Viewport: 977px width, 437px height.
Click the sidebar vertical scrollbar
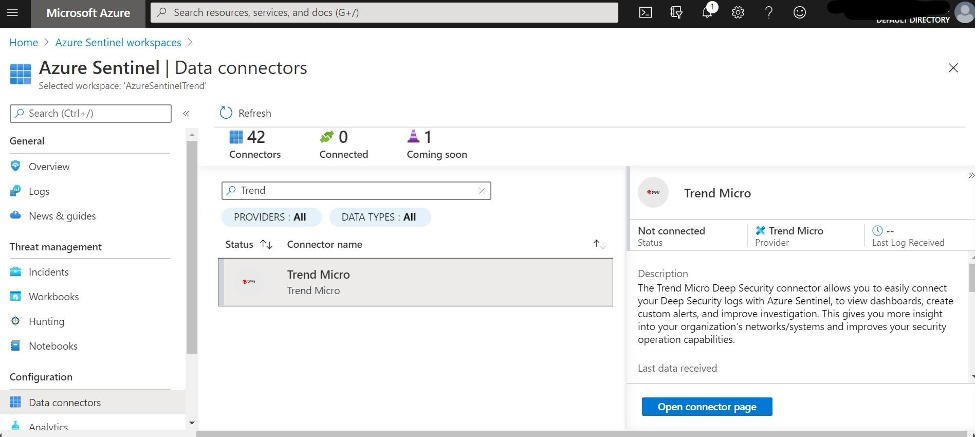click(x=191, y=247)
